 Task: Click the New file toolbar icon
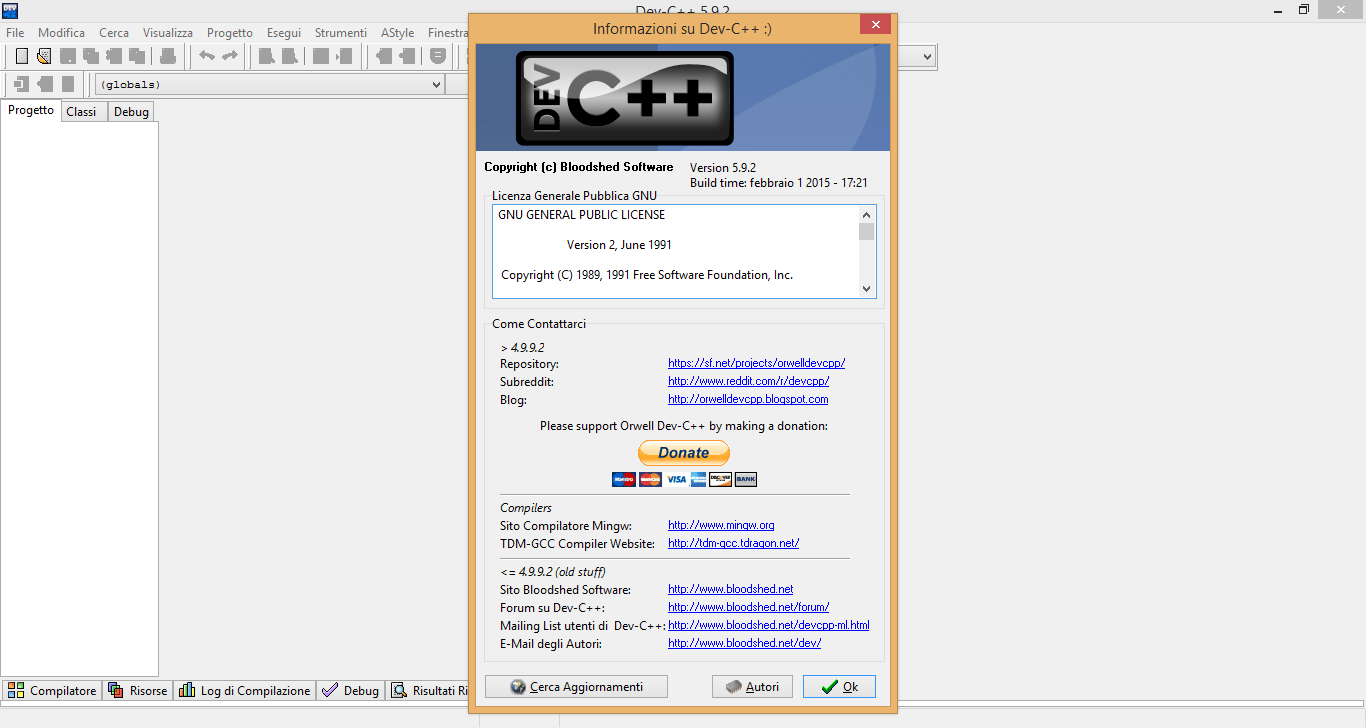(22, 56)
